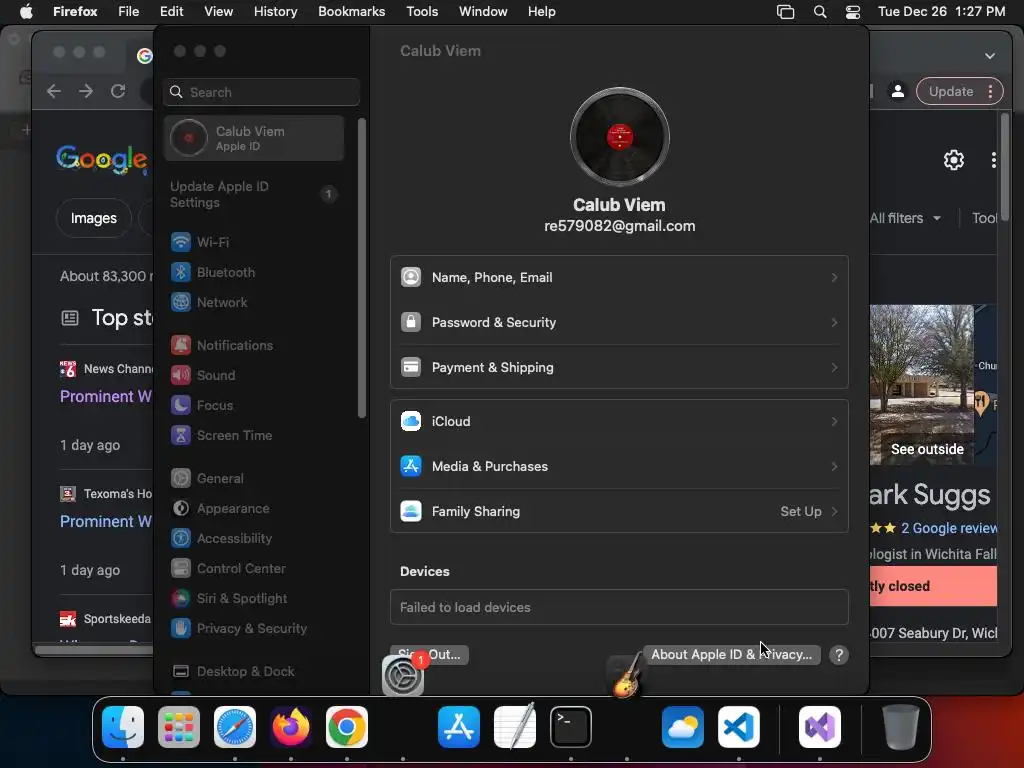Viewport: 1024px width, 768px height.
Task: Open Privacy & Security settings
Action: click(x=238, y=629)
